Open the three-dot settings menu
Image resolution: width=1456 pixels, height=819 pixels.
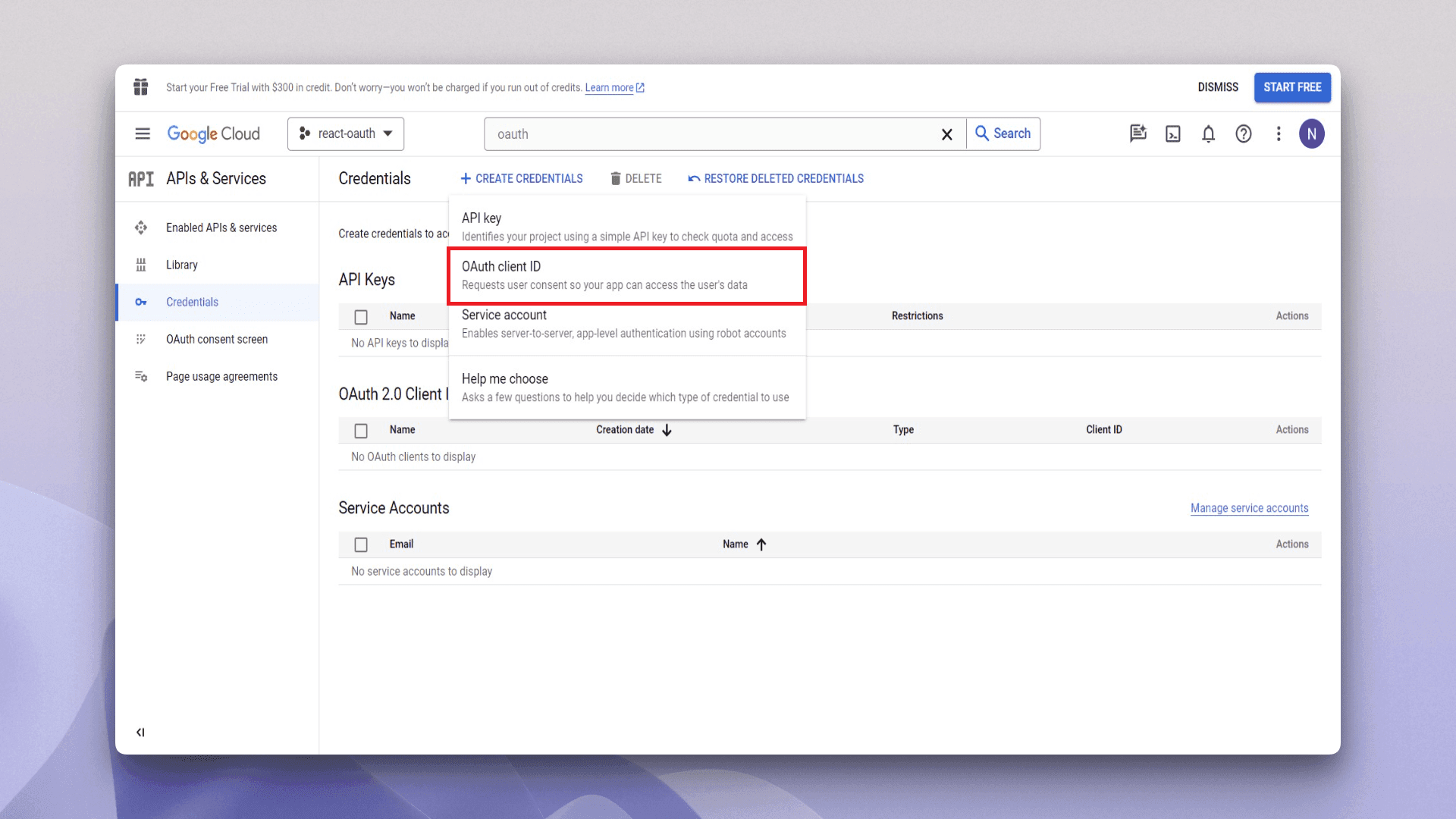point(1279,134)
